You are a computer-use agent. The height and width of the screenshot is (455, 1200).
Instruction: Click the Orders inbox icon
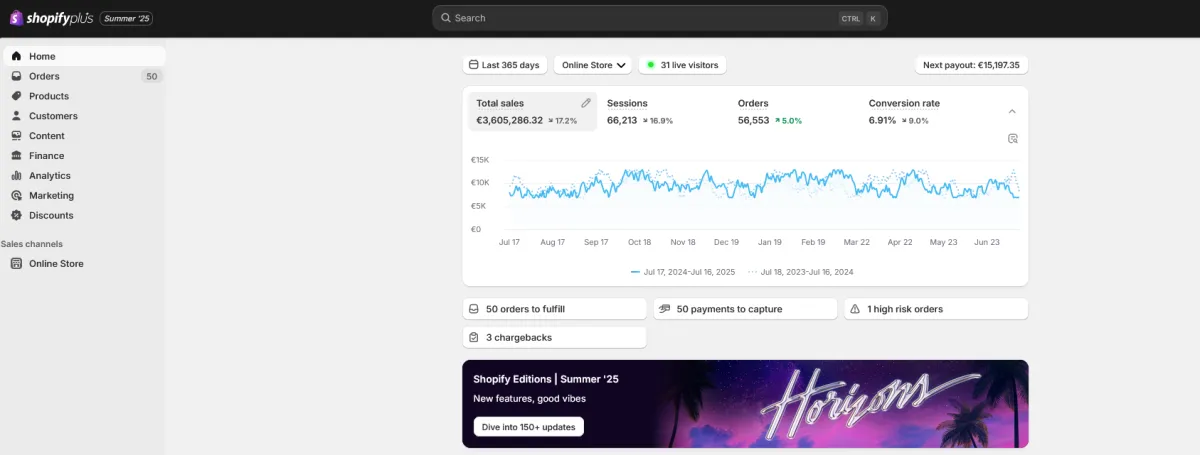click(16, 76)
